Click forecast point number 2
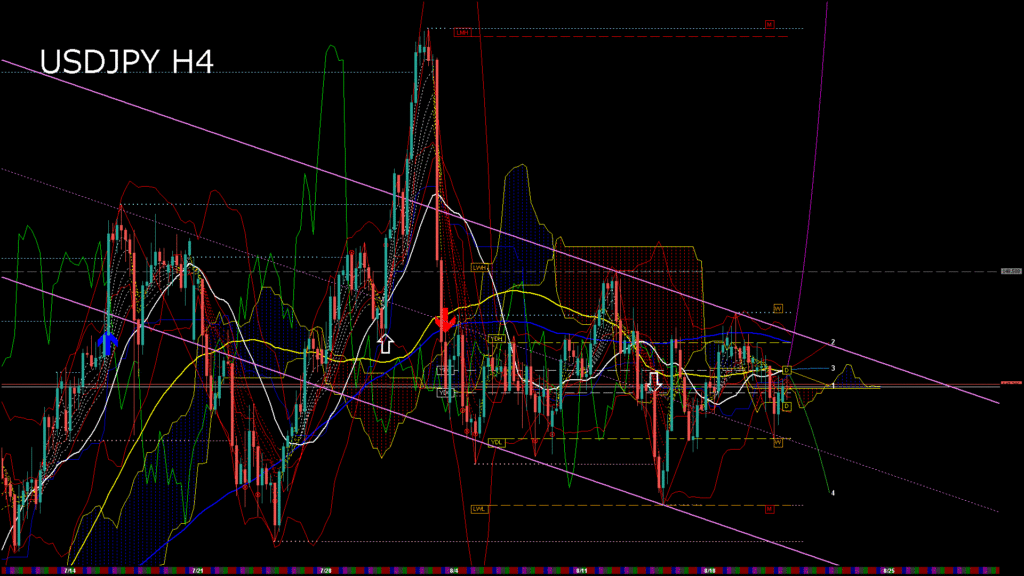The image size is (1024, 576). pos(833,342)
